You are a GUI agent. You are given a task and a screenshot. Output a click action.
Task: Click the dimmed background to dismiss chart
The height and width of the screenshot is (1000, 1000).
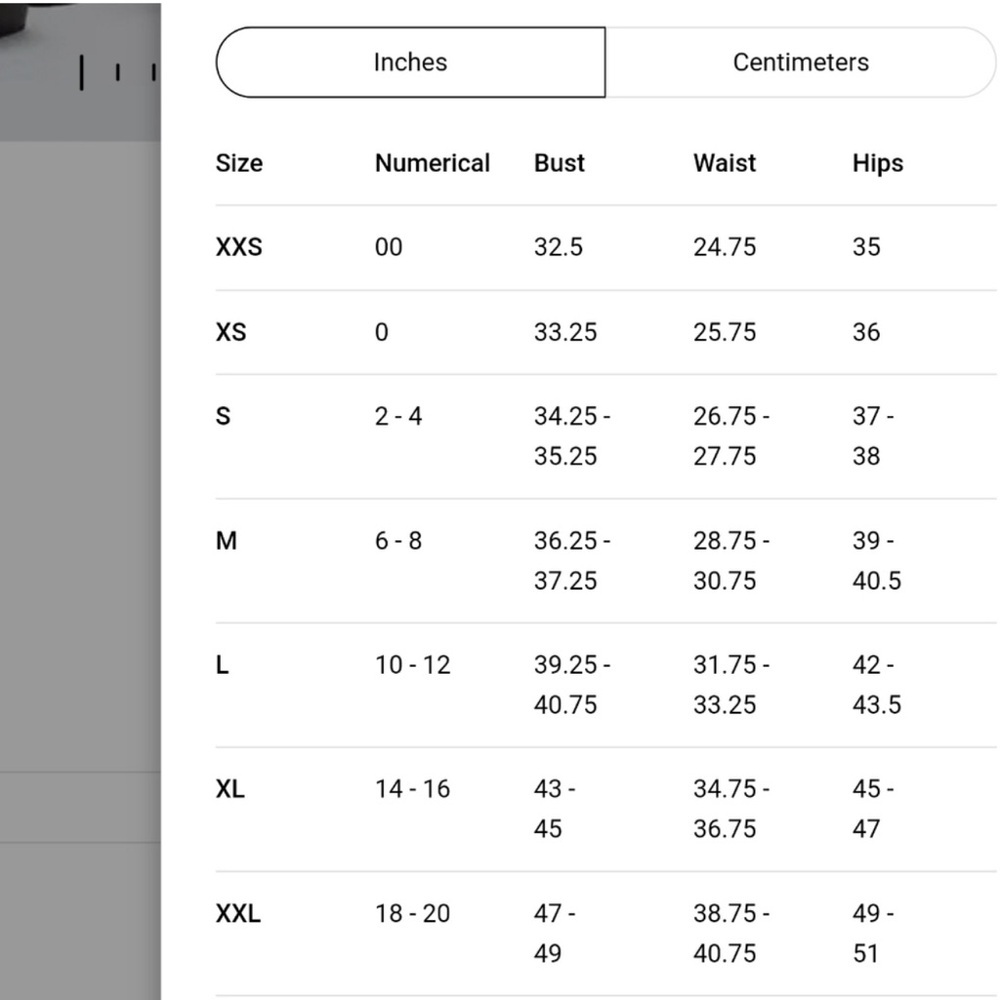[x=80, y=510]
